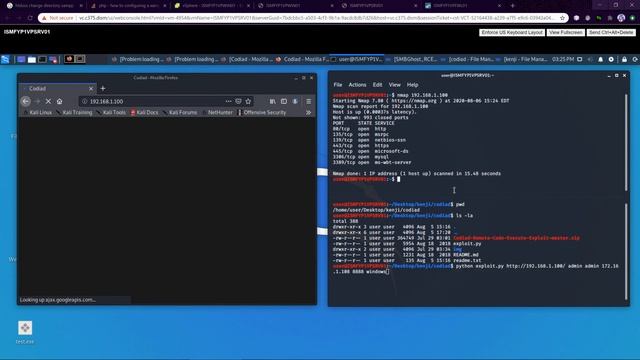This screenshot has height=360, width=640.
Task: Open terminal View menu
Action: [x=394, y=85]
